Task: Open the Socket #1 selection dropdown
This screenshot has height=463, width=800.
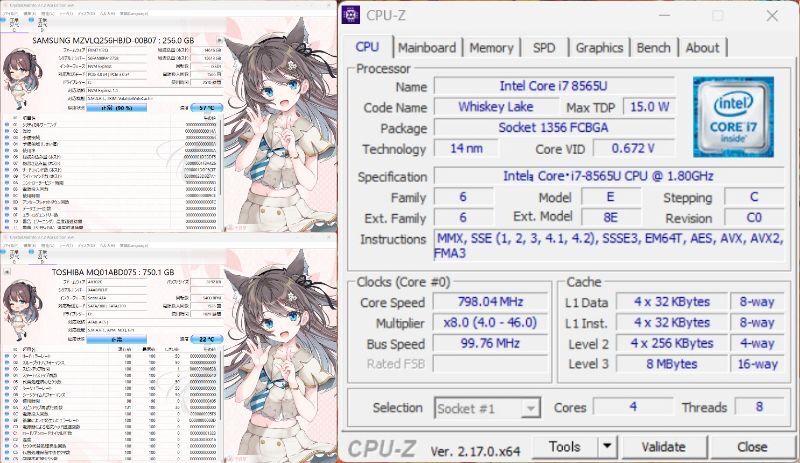Action: click(487, 408)
